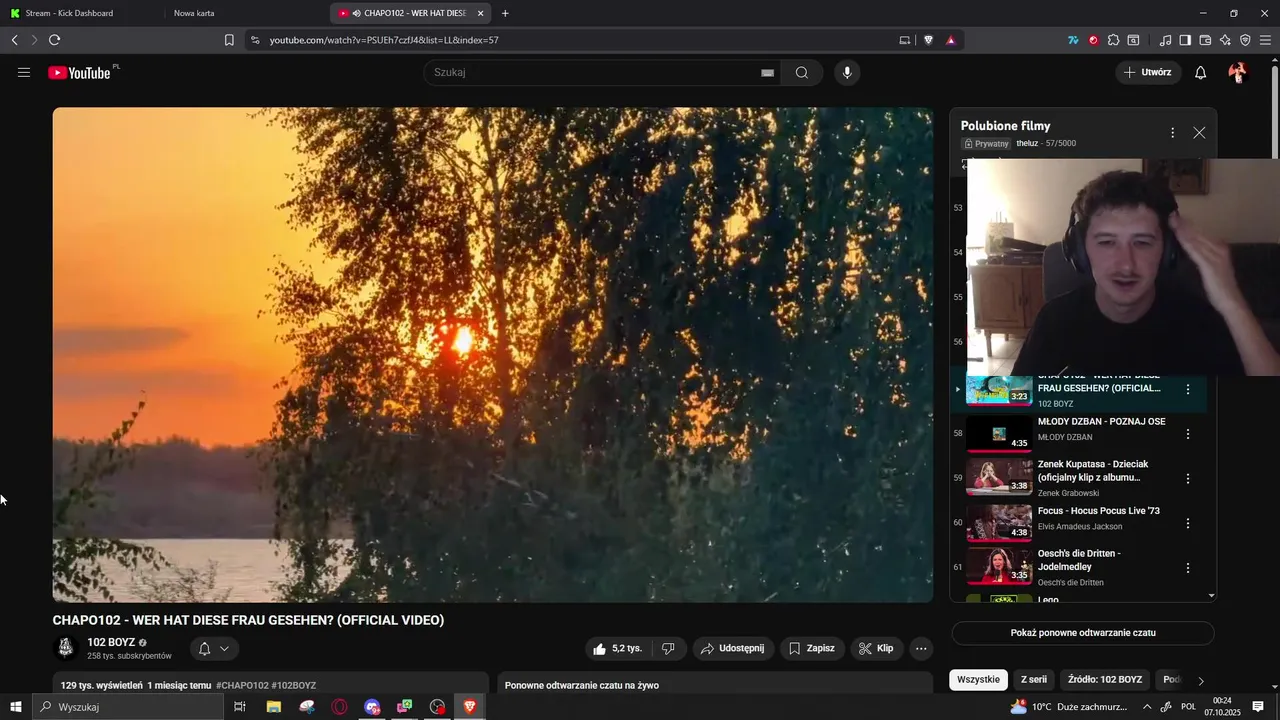This screenshot has height=720, width=1280.
Task: Open options menu for Oesch's die Dritten item
Action: coord(1188,567)
